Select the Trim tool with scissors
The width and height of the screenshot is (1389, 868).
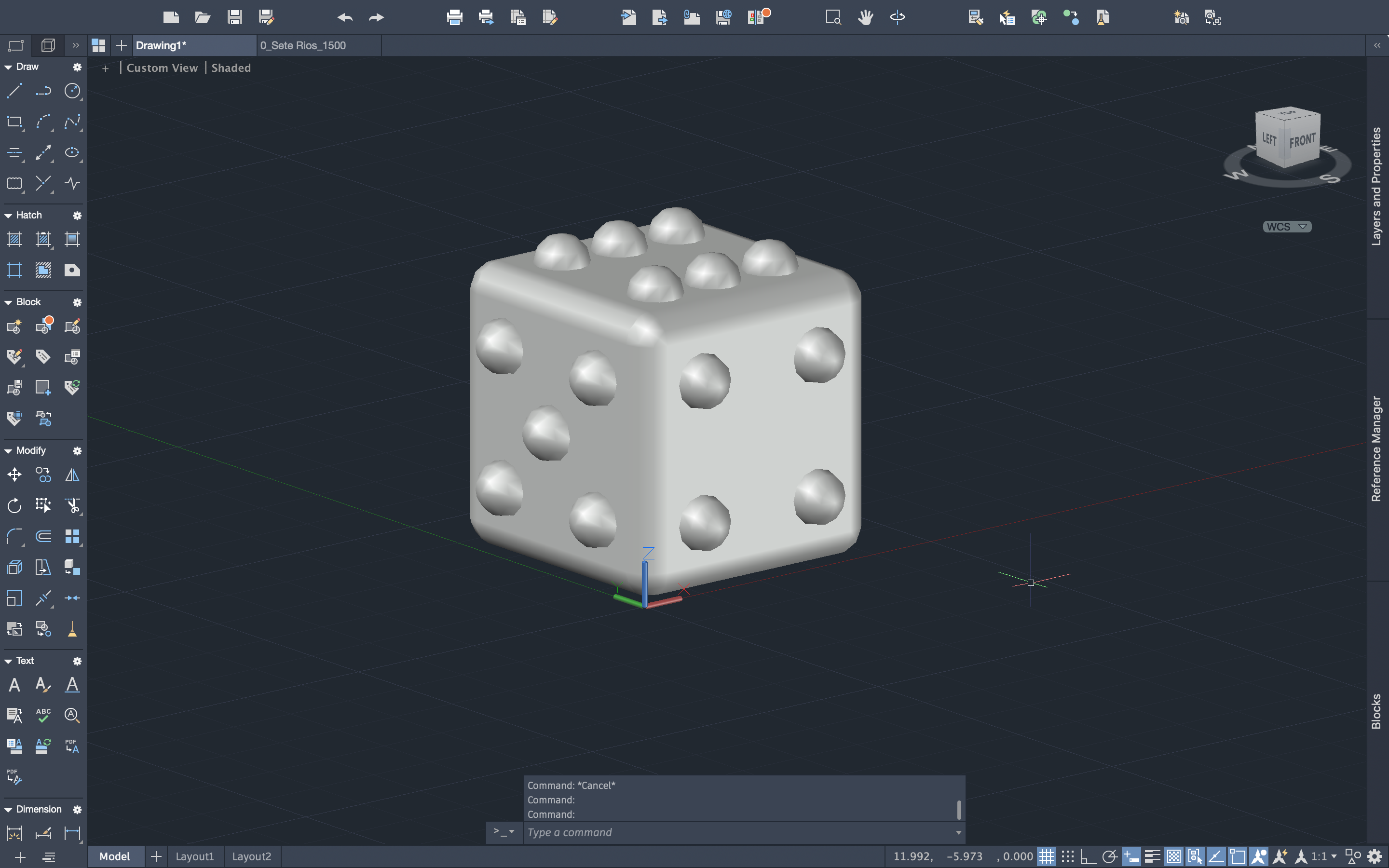(72, 505)
